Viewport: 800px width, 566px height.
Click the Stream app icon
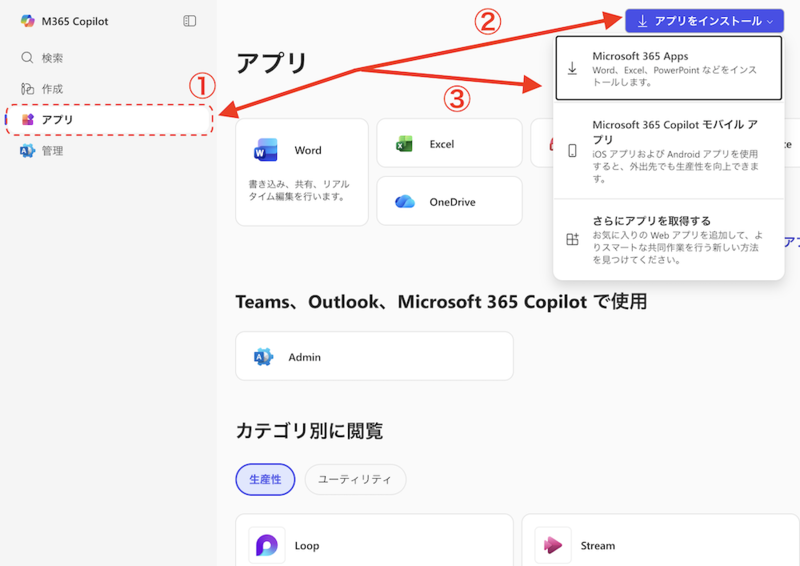click(553, 546)
